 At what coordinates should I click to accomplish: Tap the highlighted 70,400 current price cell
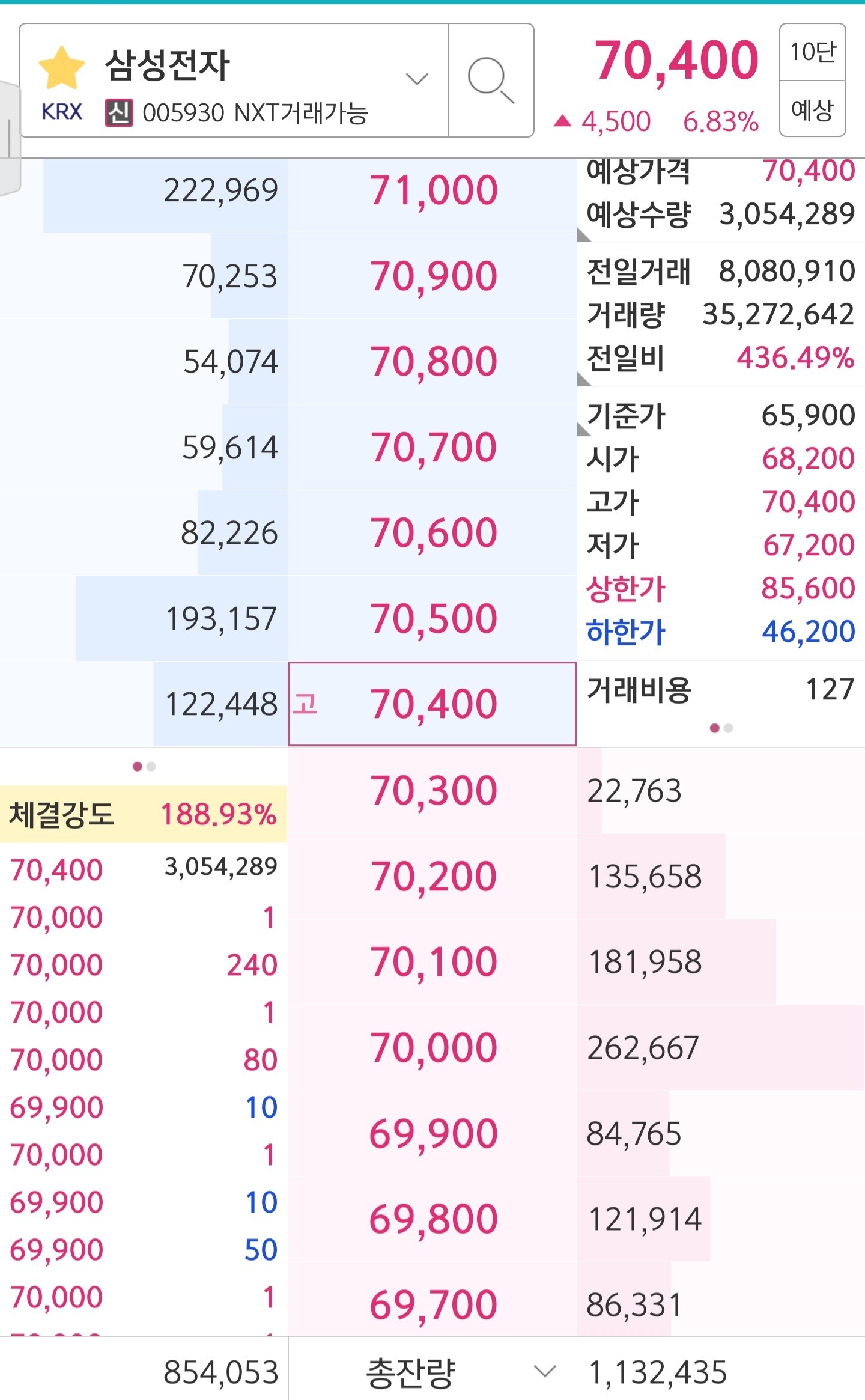(x=432, y=704)
